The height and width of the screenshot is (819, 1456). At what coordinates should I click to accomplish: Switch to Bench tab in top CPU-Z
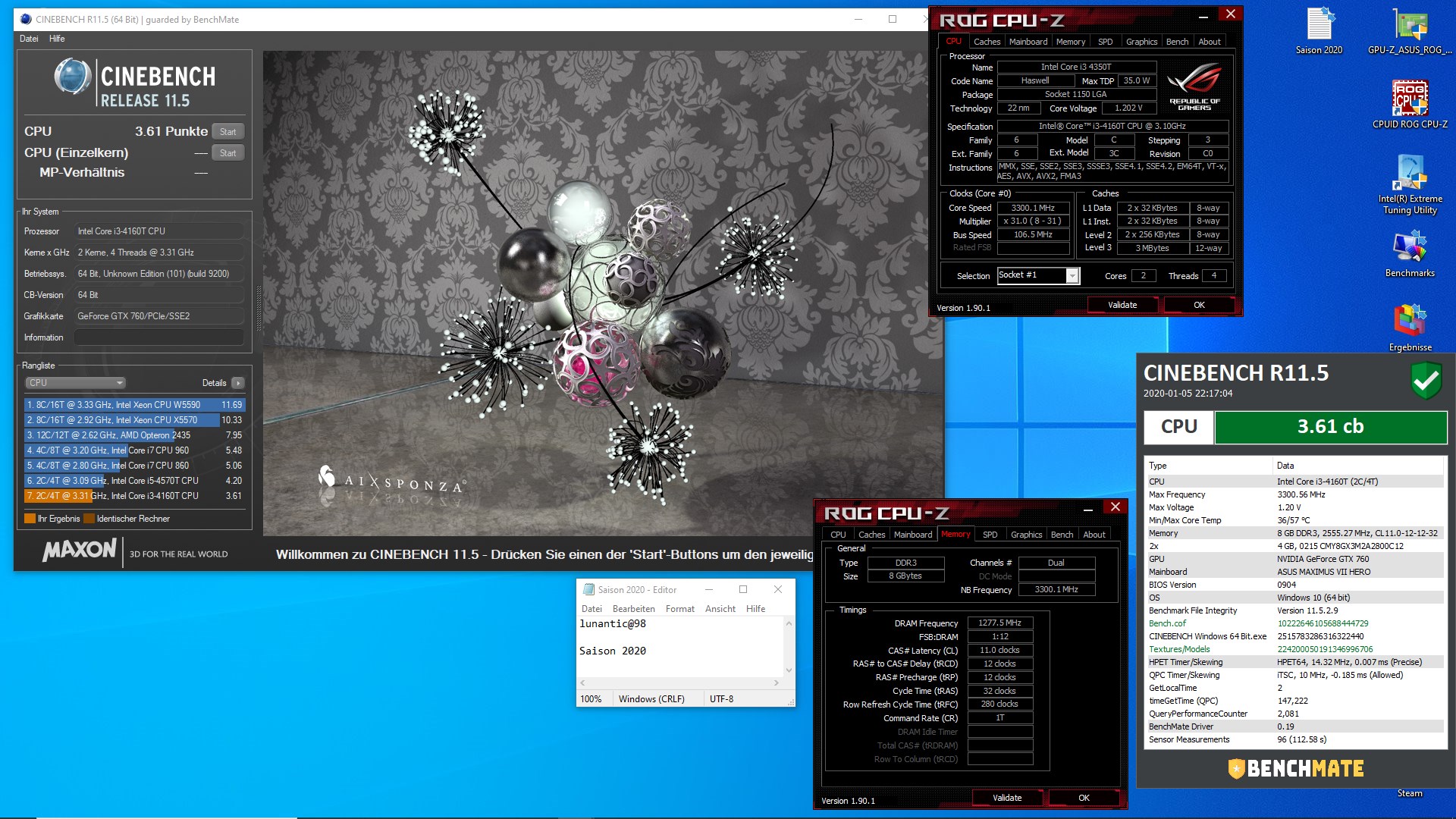(x=1177, y=42)
